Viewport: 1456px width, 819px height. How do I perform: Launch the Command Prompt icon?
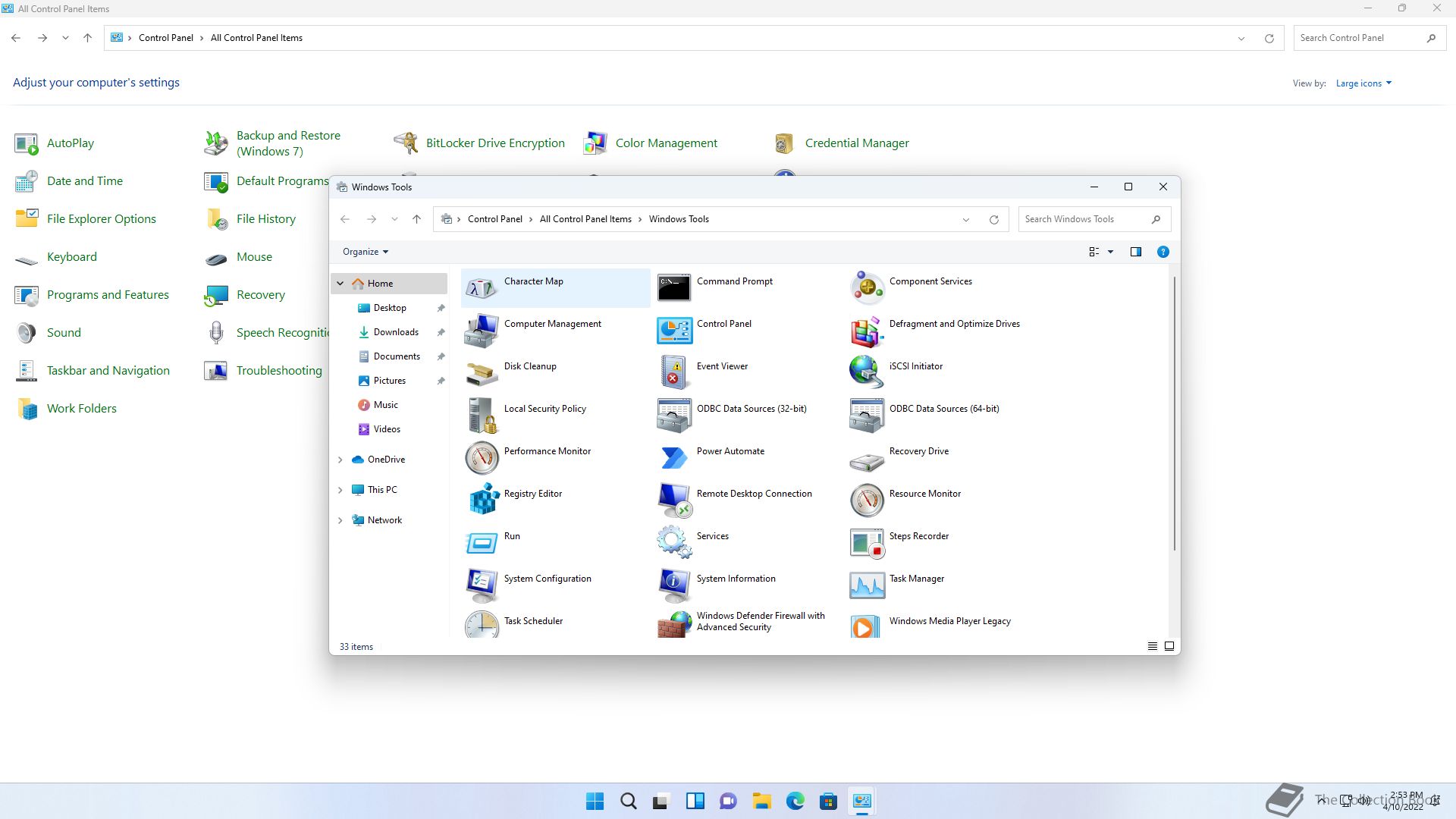[674, 288]
